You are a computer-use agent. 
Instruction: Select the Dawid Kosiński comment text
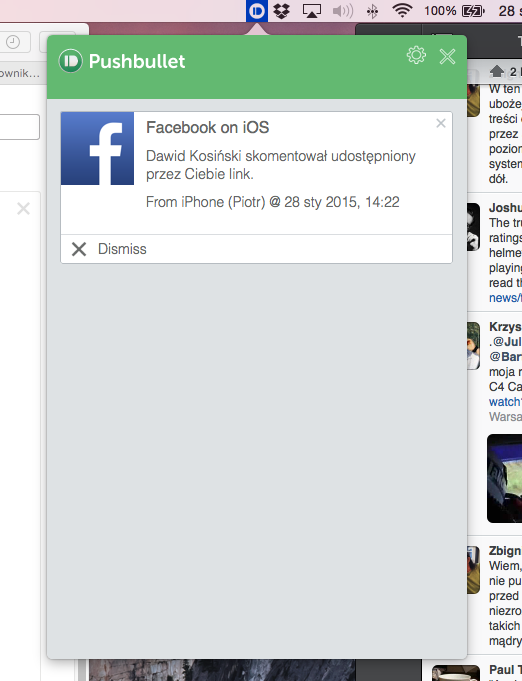281,165
